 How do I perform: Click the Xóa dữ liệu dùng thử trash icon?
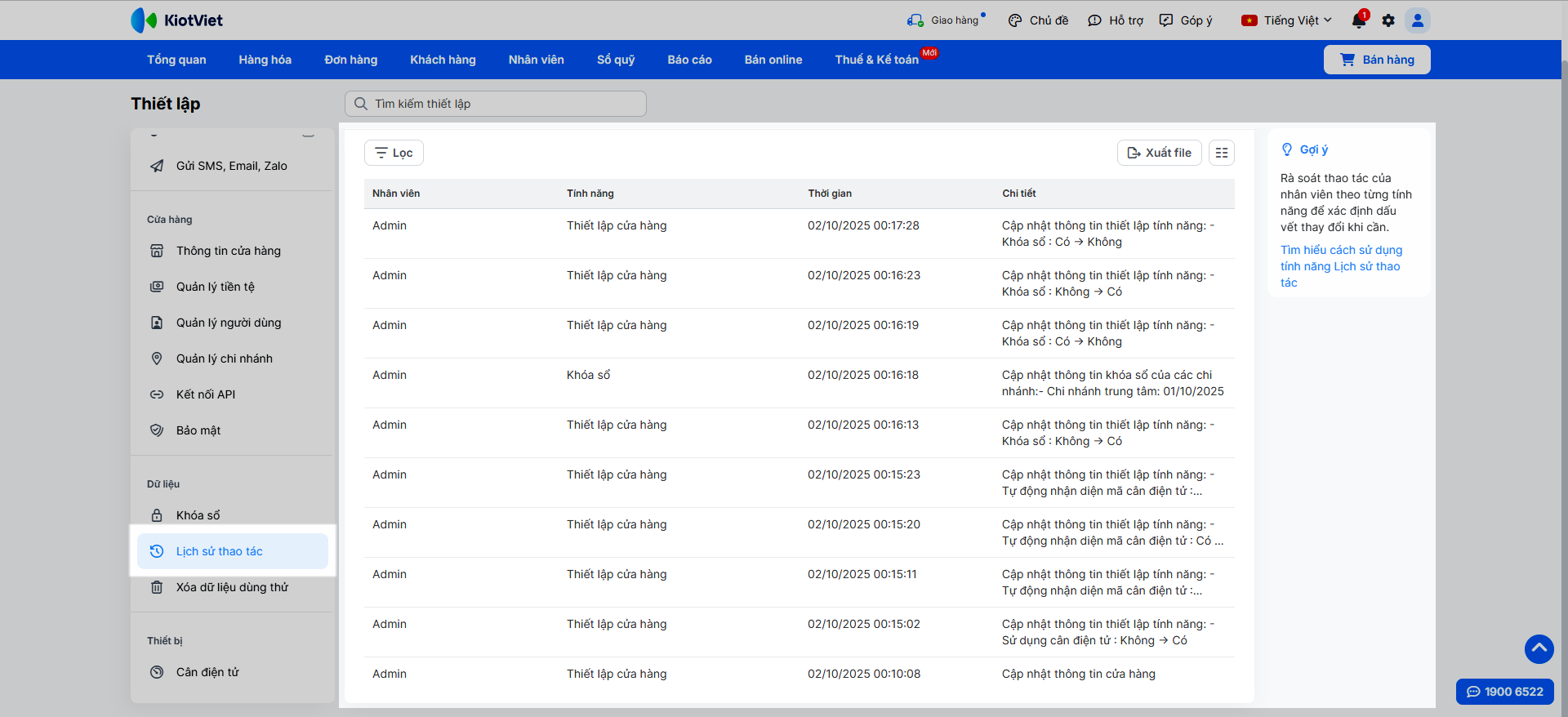point(157,587)
